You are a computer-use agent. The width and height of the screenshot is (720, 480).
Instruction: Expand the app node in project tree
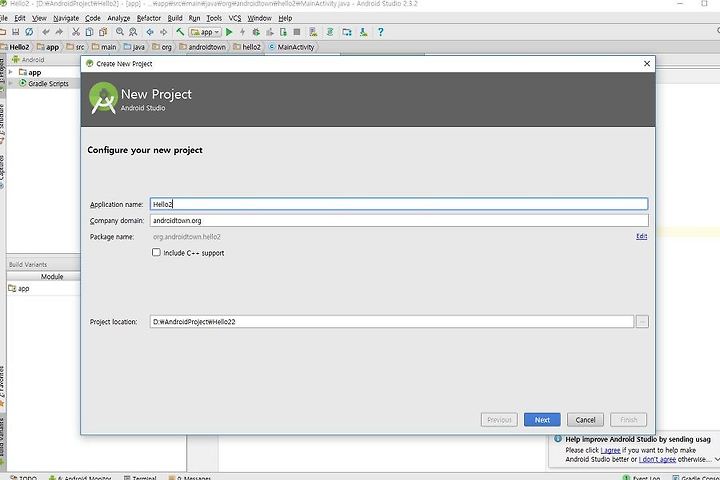tap(11, 72)
